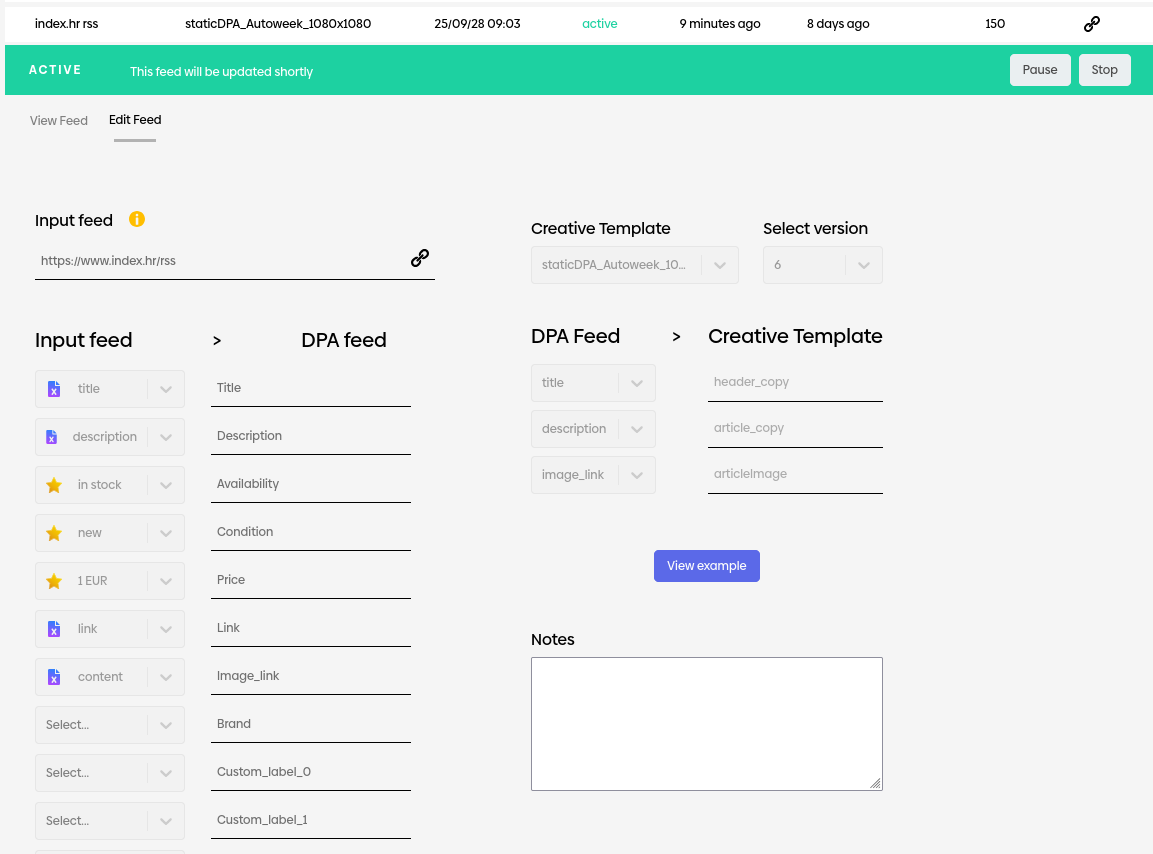The width and height of the screenshot is (1153, 854).
Task: Click the Stop button
Action: click(x=1104, y=69)
